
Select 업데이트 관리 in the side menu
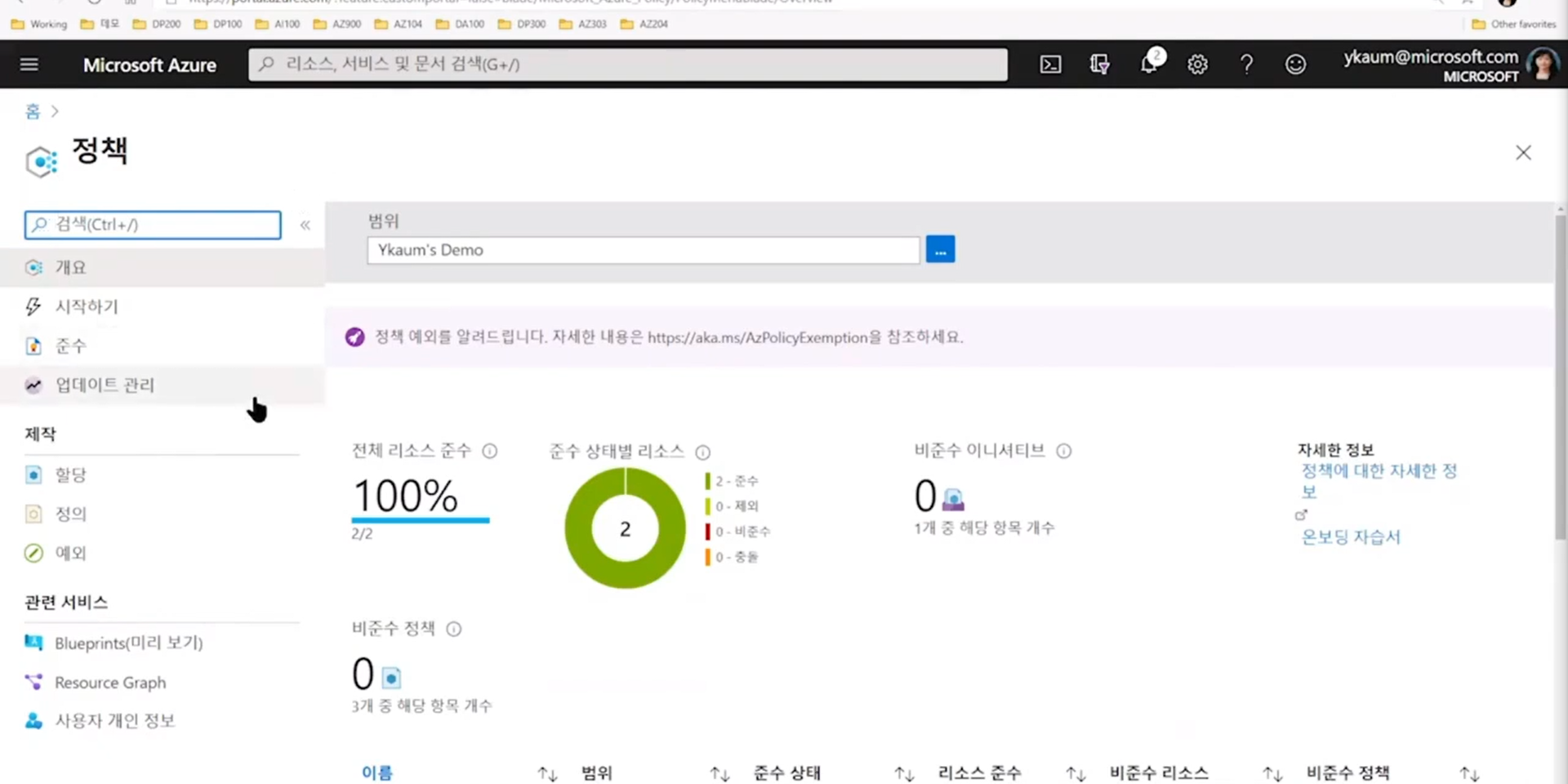tap(162, 385)
